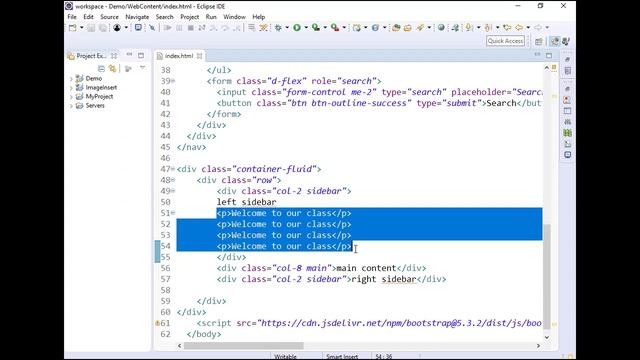Open the Window menu
Viewport: 640px width, 360px height.
(234, 17)
